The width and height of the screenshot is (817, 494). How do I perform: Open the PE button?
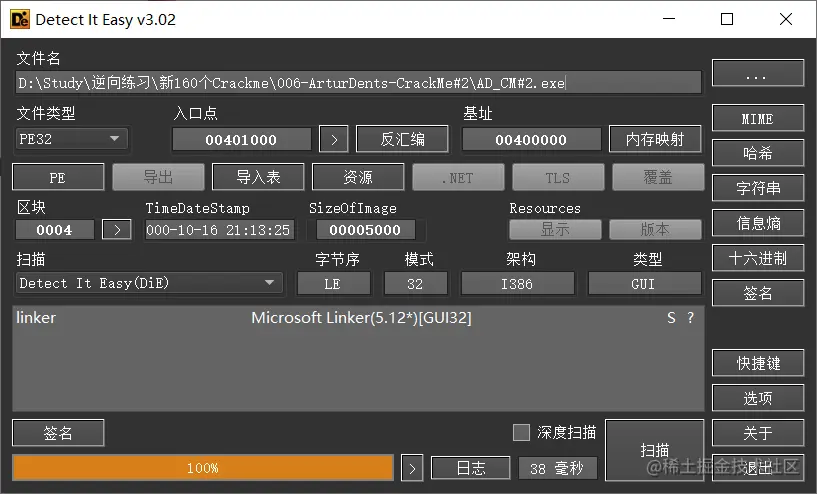[x=58, y=177]
